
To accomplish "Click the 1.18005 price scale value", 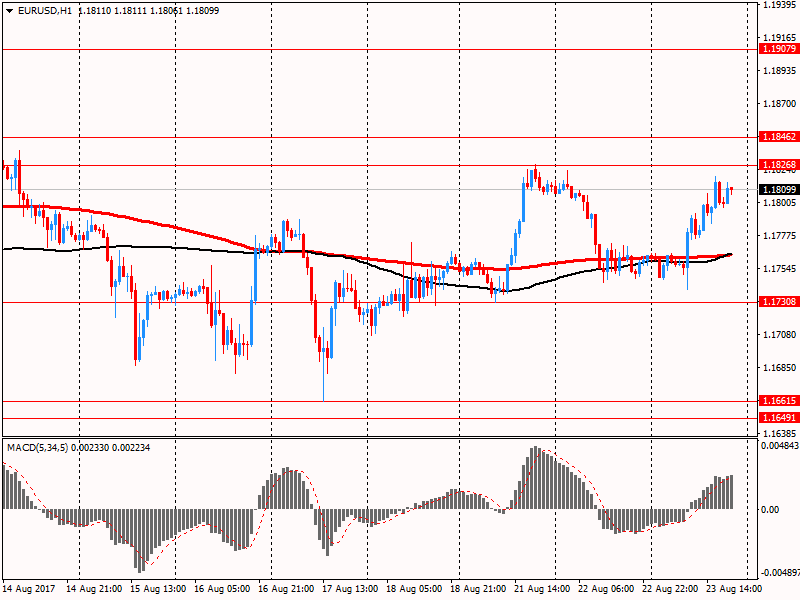I will (779, 203).
